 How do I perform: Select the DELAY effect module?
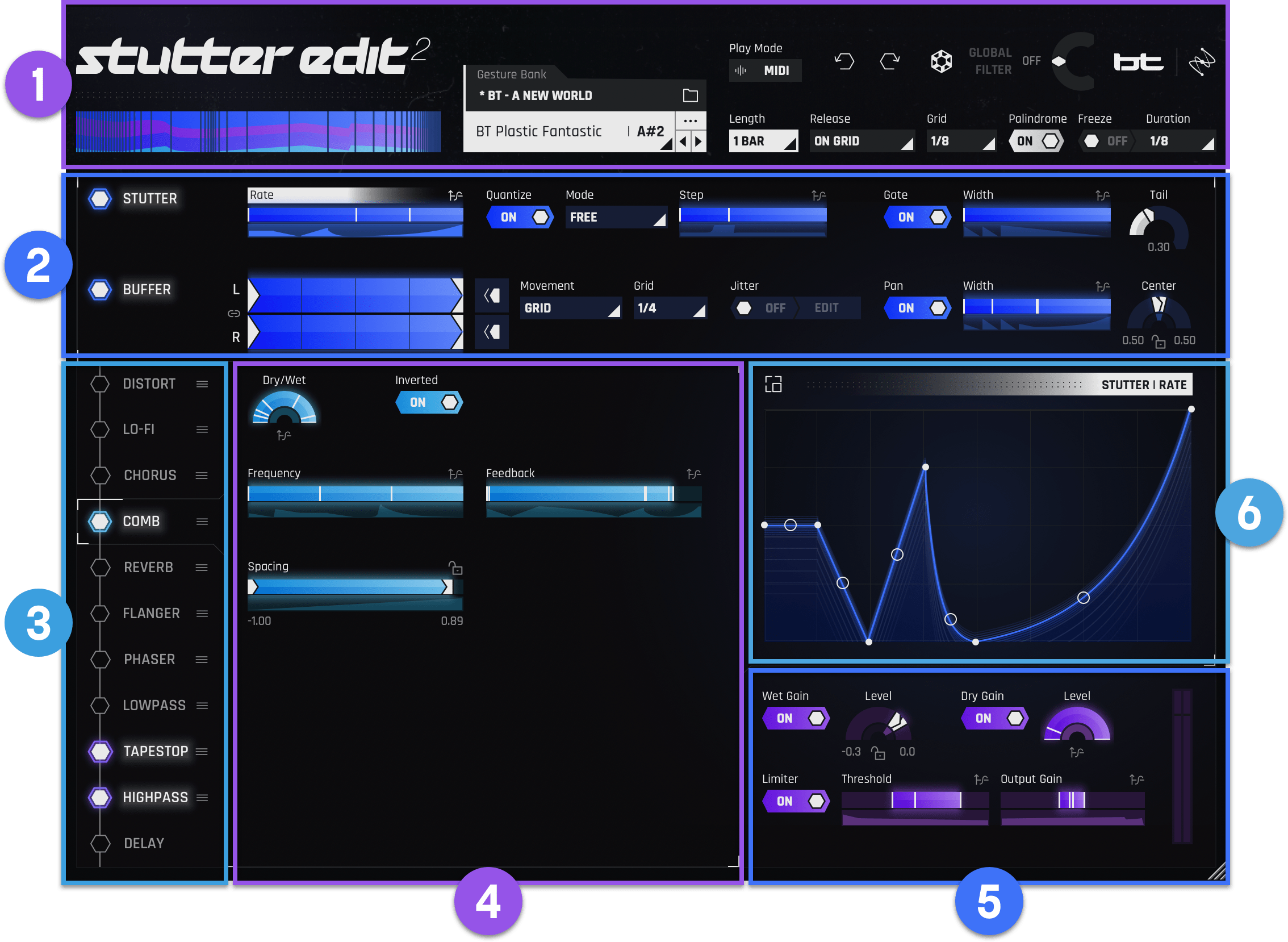(144, 843)
